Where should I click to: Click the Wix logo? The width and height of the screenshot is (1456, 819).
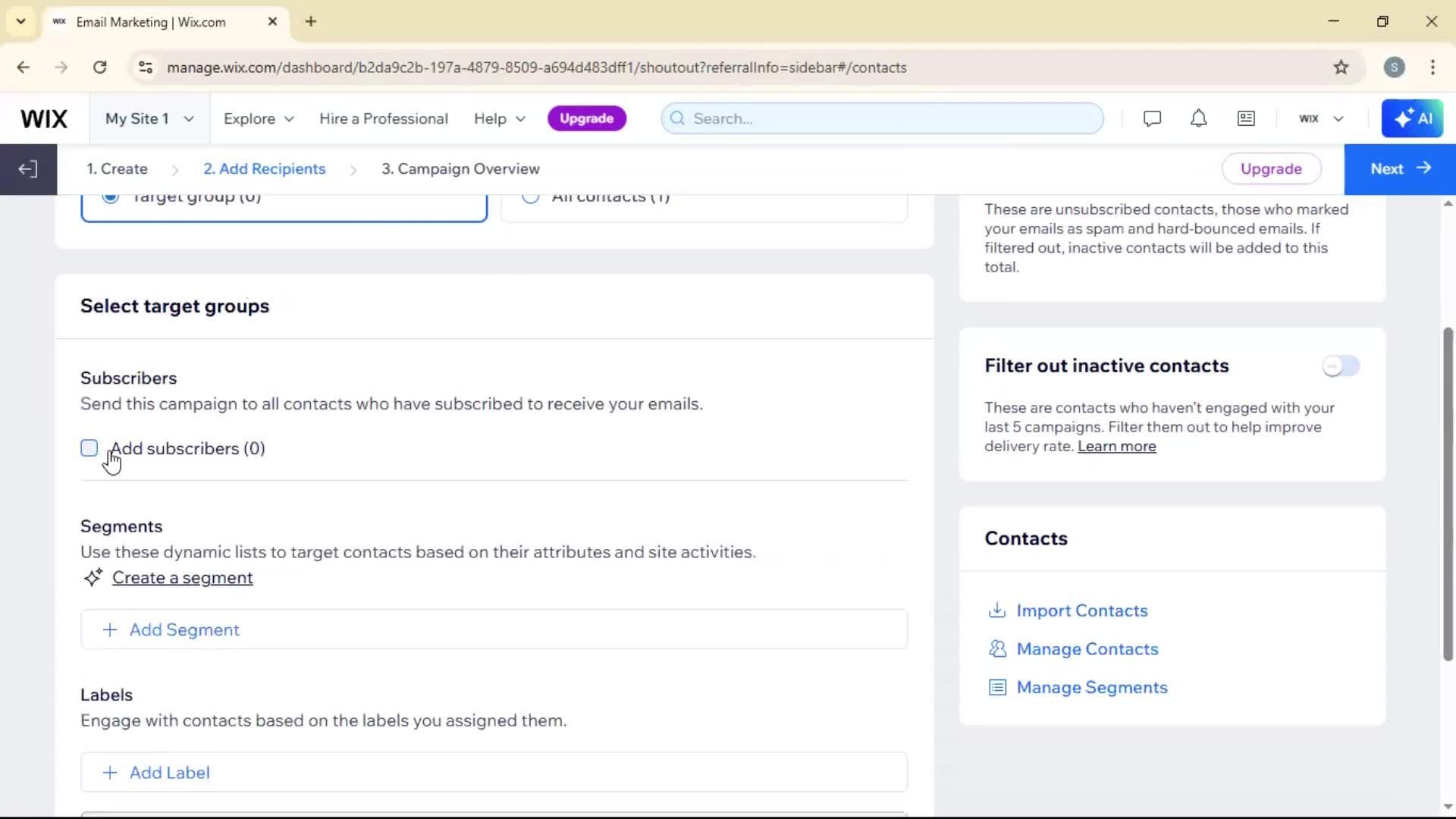click(44, 119)
